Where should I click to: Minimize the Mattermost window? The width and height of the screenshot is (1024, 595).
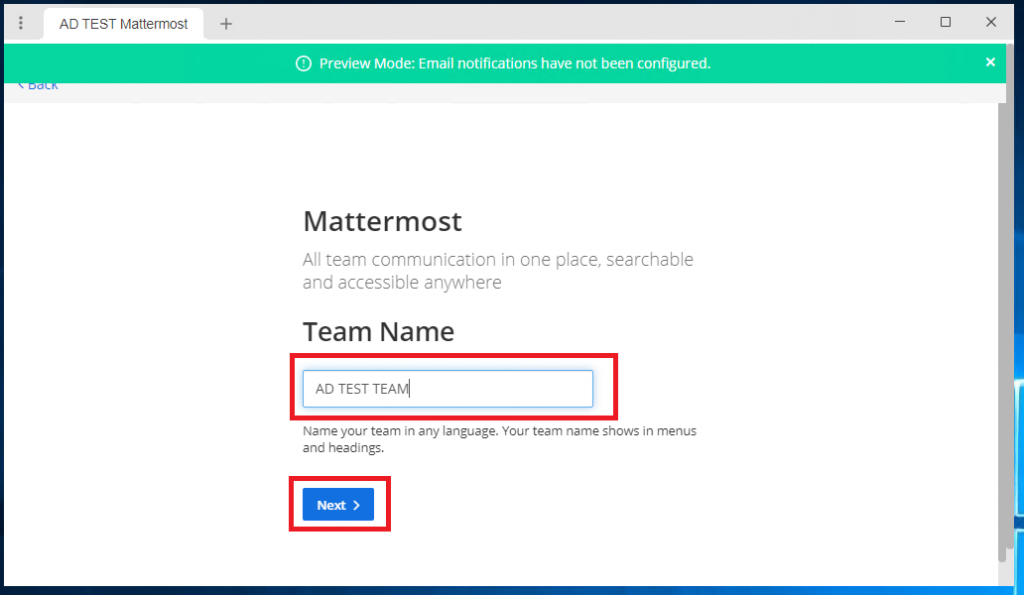pyautogui.click(x=899, y=22)
